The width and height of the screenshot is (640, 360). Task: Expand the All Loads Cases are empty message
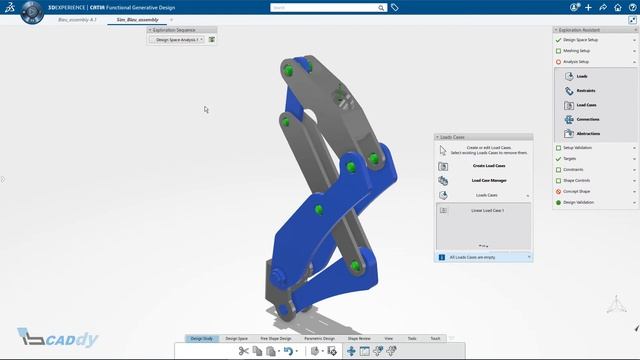(x=529, y=257)
